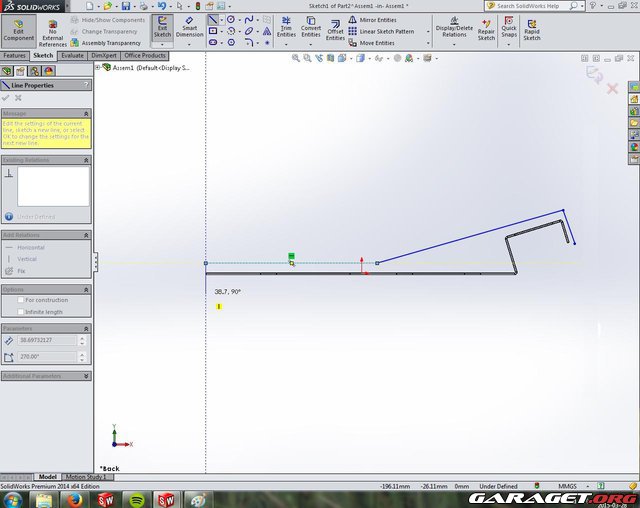Viewport: 640px width, 508px height.
Task: Open Firefox from the Windows taskbar
Action: (x=76, y=499)
